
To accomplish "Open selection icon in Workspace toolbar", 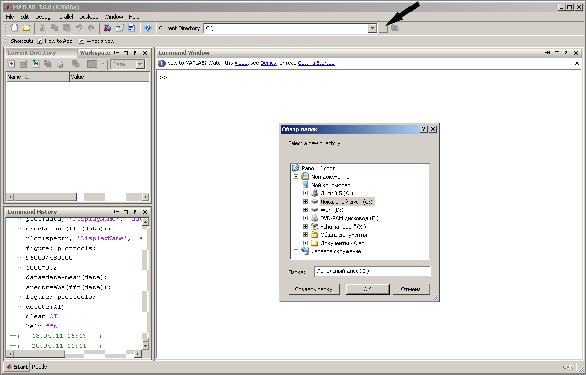I will tap(24, 64).
